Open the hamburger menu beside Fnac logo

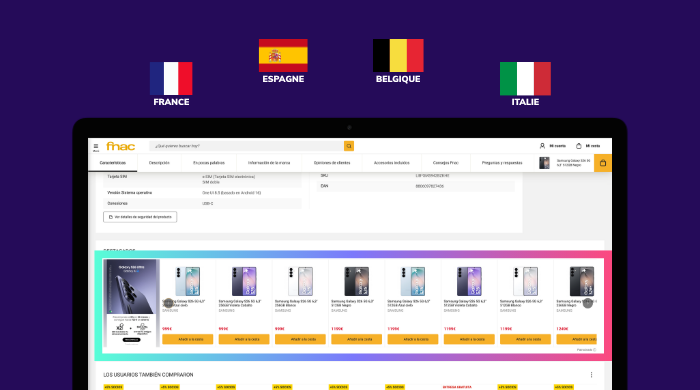(96, 147)
